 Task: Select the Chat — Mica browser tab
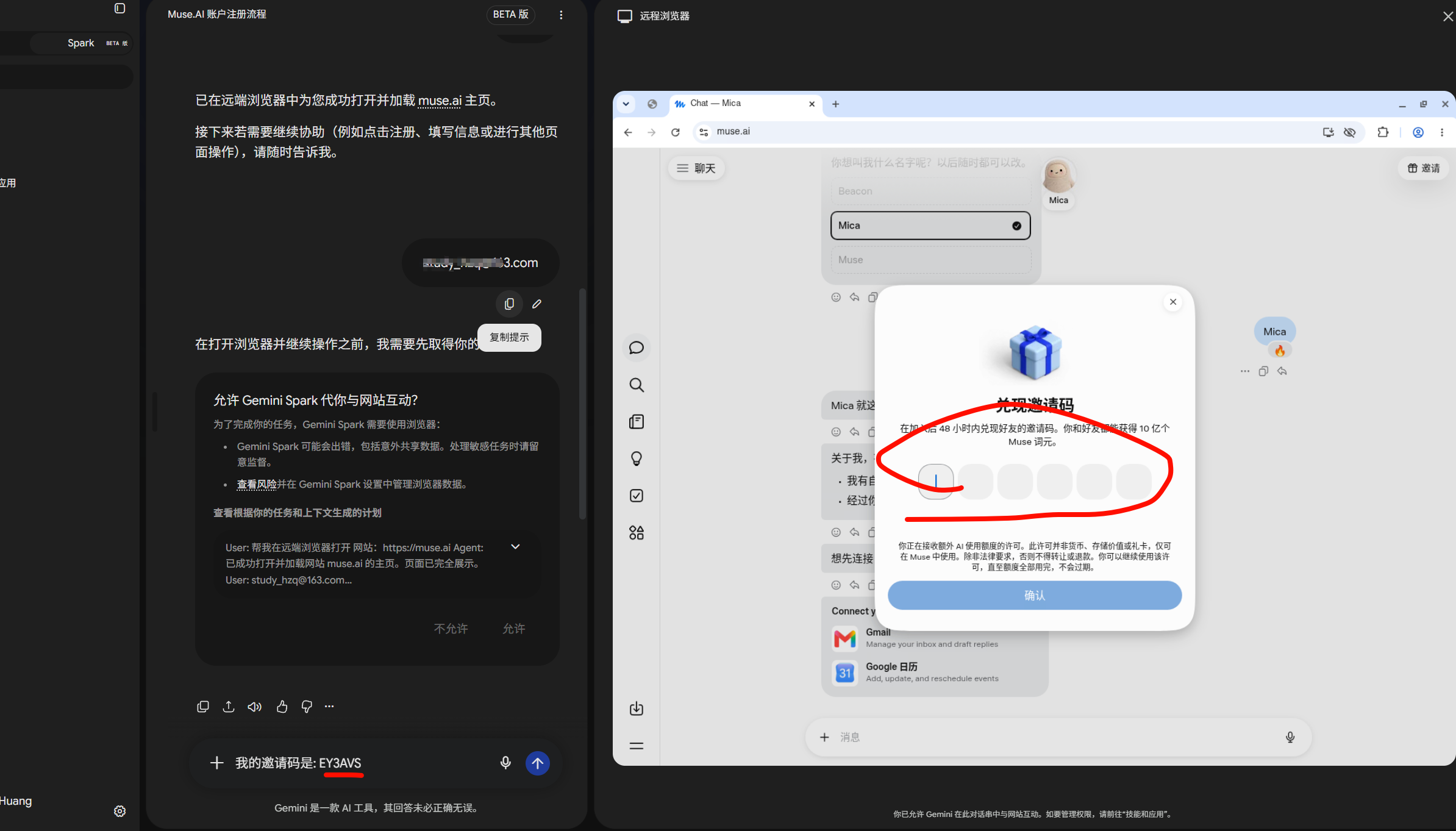coord(745,104)
